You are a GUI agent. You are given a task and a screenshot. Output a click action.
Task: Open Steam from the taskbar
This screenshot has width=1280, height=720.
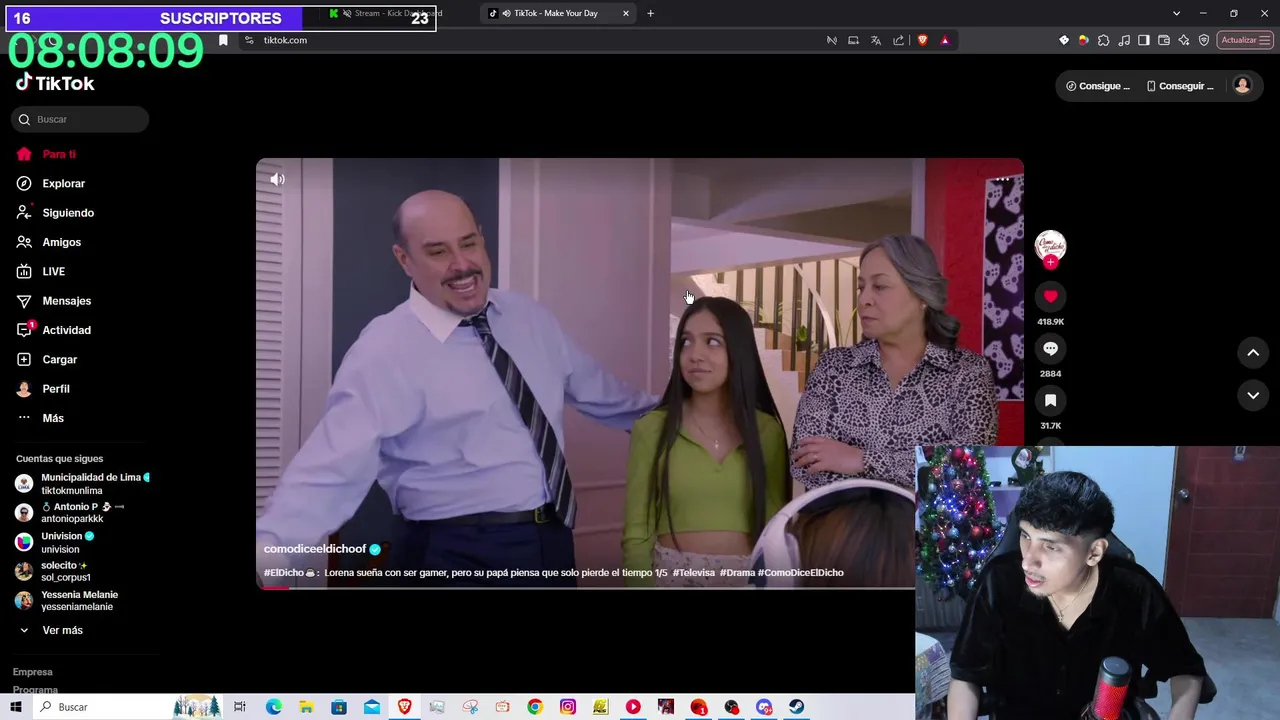pyautogui.click(x=796, y=707)
